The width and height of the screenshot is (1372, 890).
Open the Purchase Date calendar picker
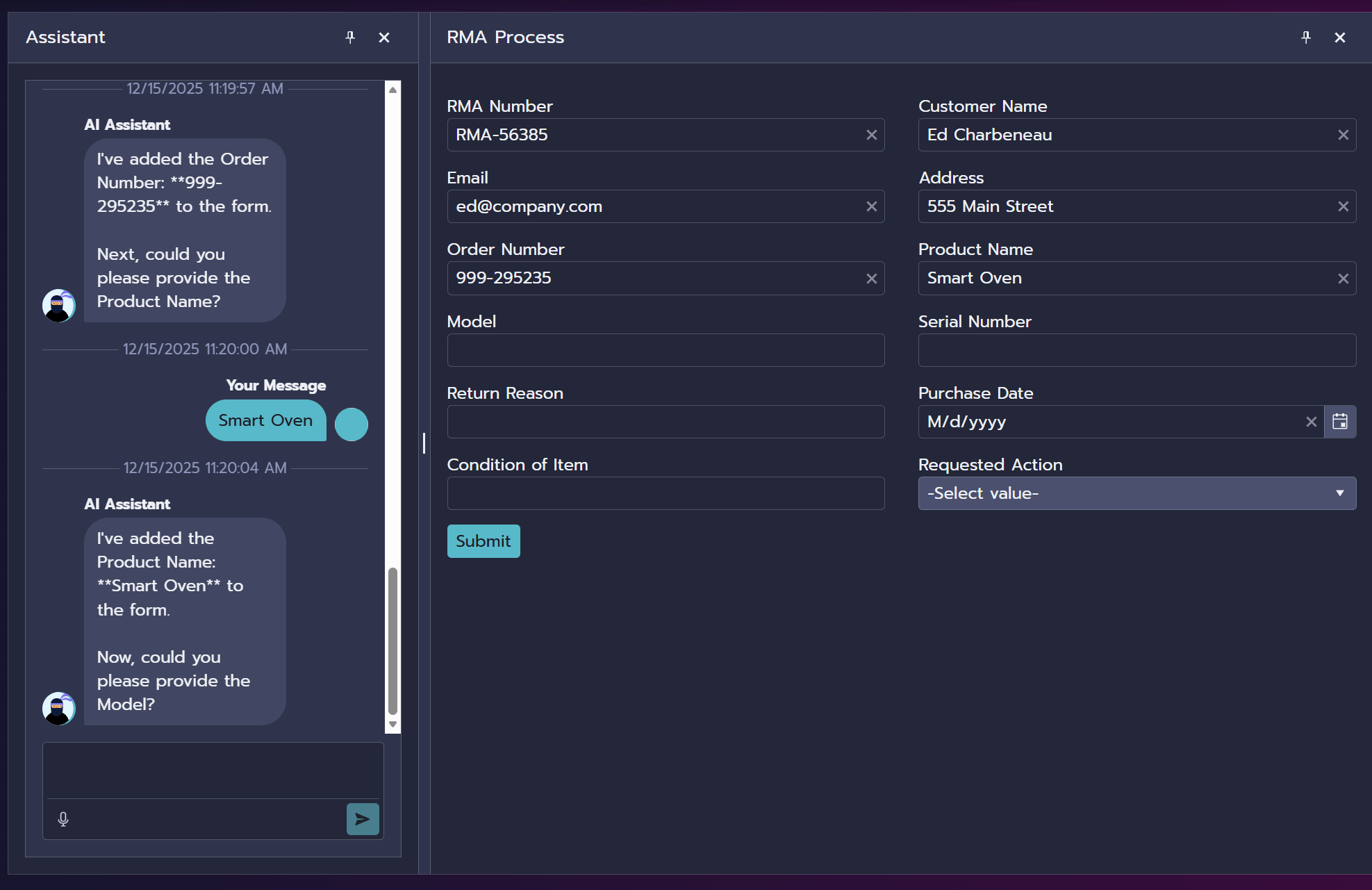click(x=1340, y=422)
